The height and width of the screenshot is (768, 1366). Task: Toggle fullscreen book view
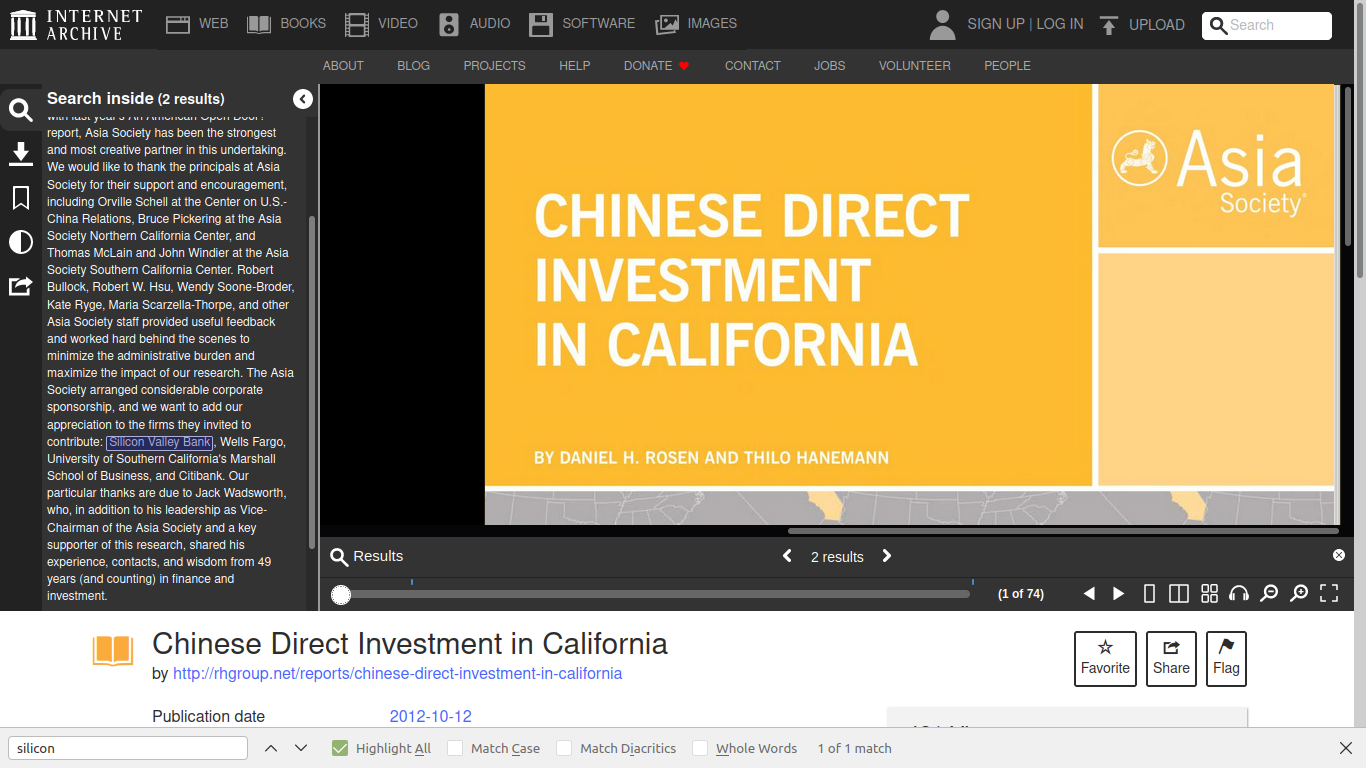tap(1329, 594)
